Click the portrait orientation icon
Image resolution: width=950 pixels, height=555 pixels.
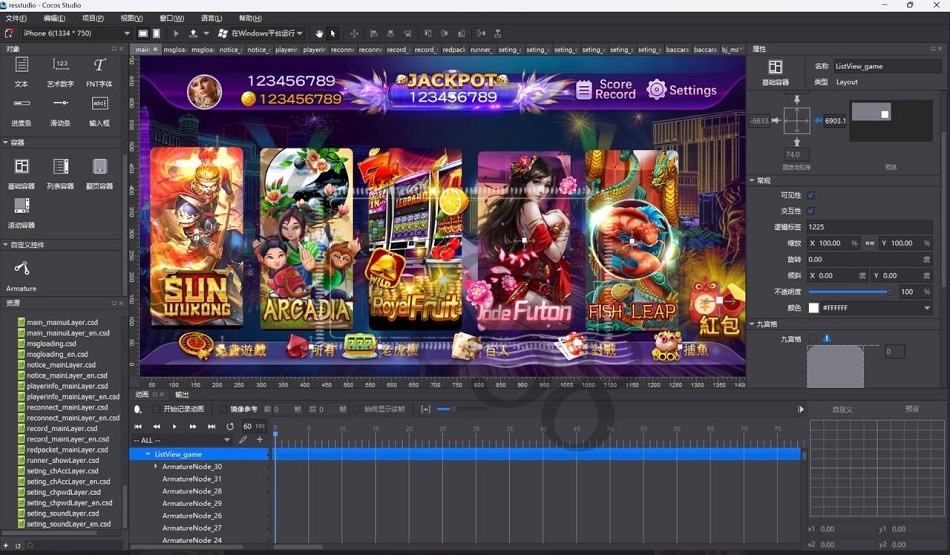point(156,33)
